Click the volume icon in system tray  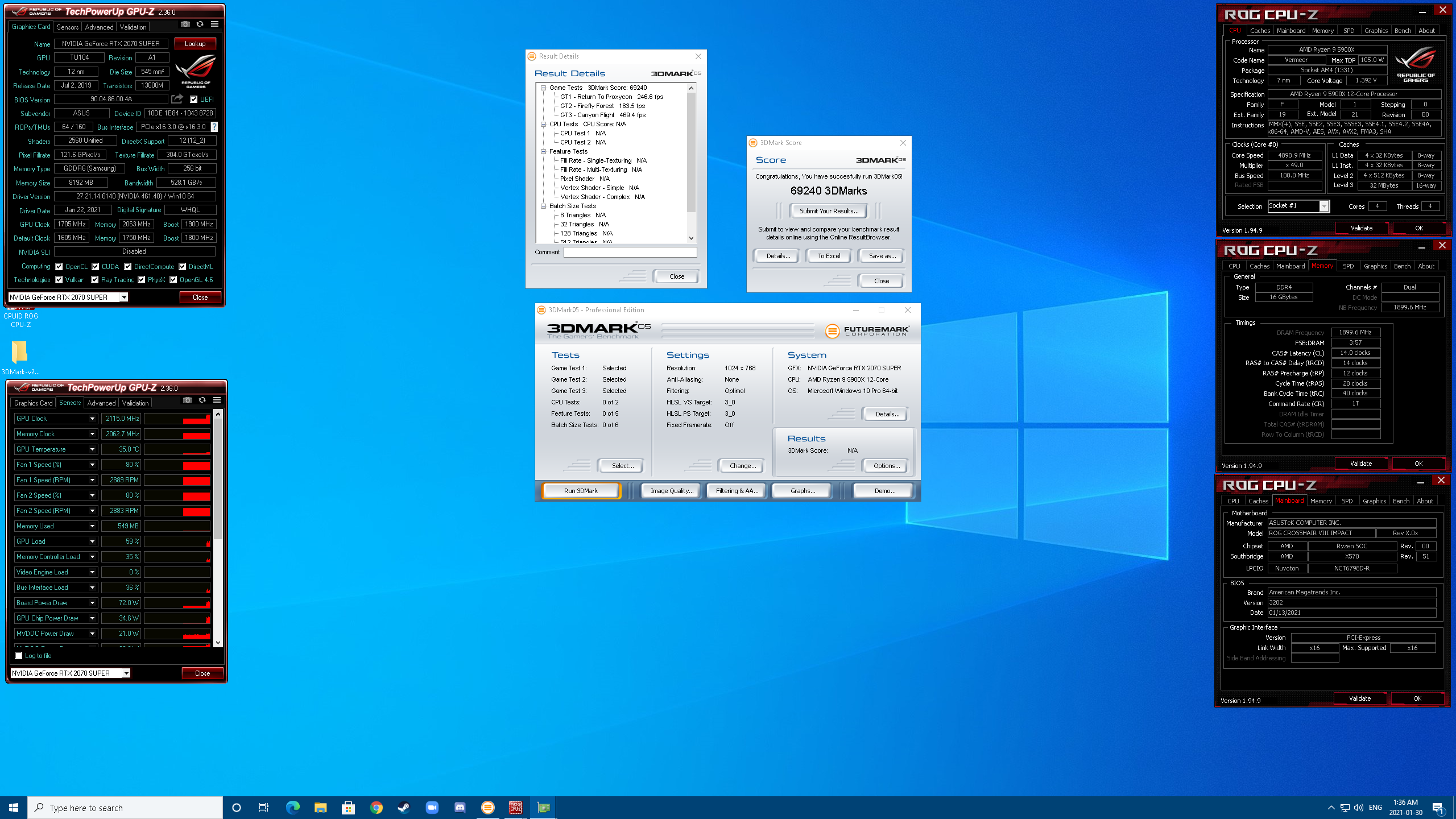click(x=1359, y=808)
